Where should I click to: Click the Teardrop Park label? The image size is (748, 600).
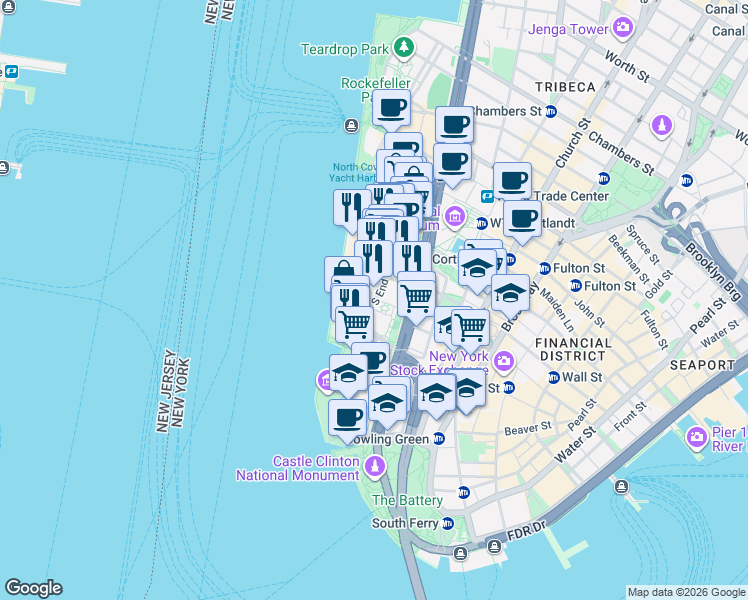[x=345, y=49]
